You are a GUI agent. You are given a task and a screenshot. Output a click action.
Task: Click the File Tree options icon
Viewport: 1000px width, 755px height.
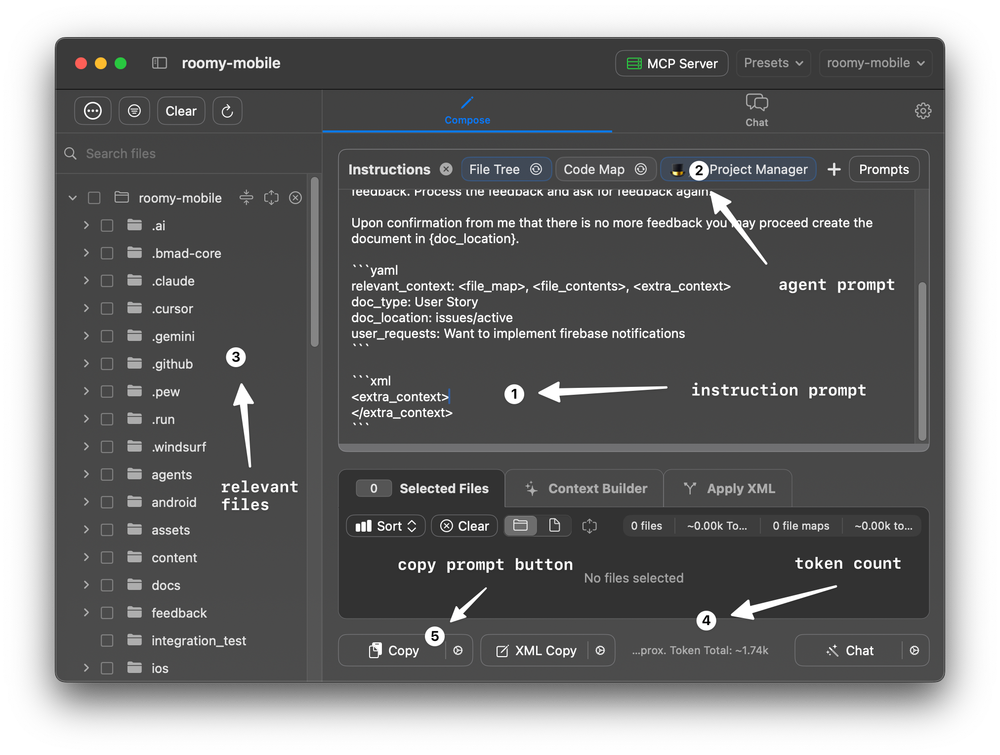tap(536, 169)
